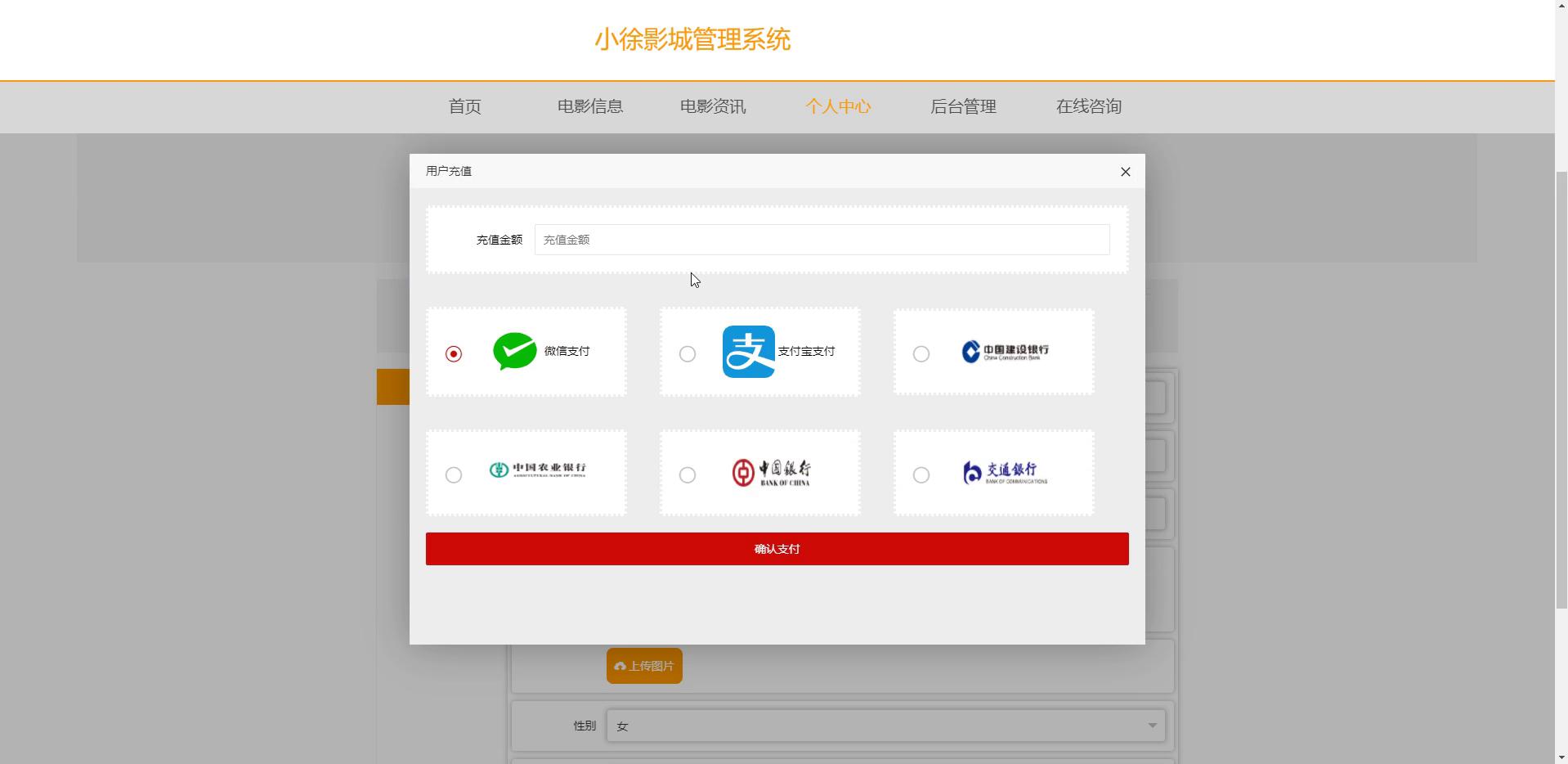Click the China Construction Bank logo
The height and width of the screenshot is (764, 1568).
click(x=1005, y=352)
